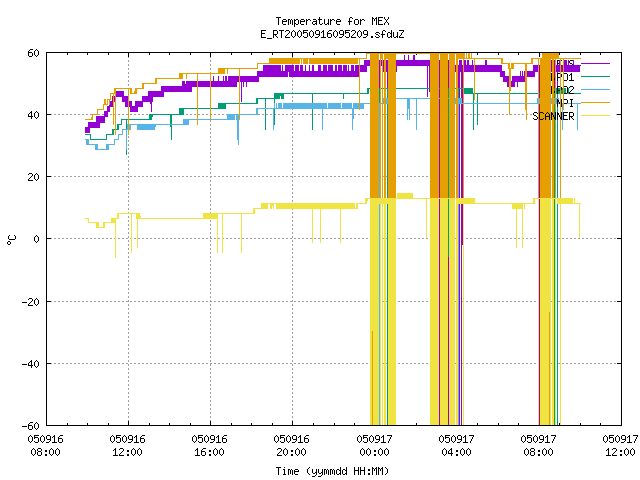The height and width of the screenshot is (480, 640).
Task: Click the x-axis label 050917 08:00
Action: tap(538, 446)
